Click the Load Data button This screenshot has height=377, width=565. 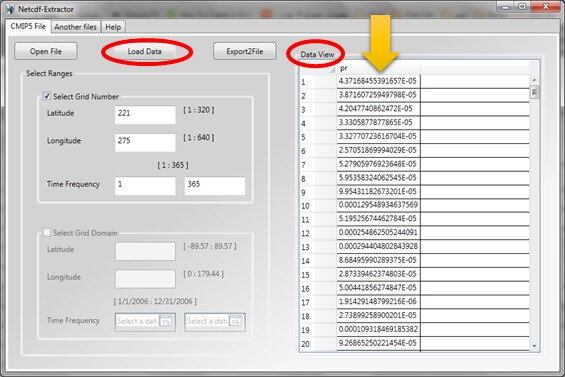144,51
